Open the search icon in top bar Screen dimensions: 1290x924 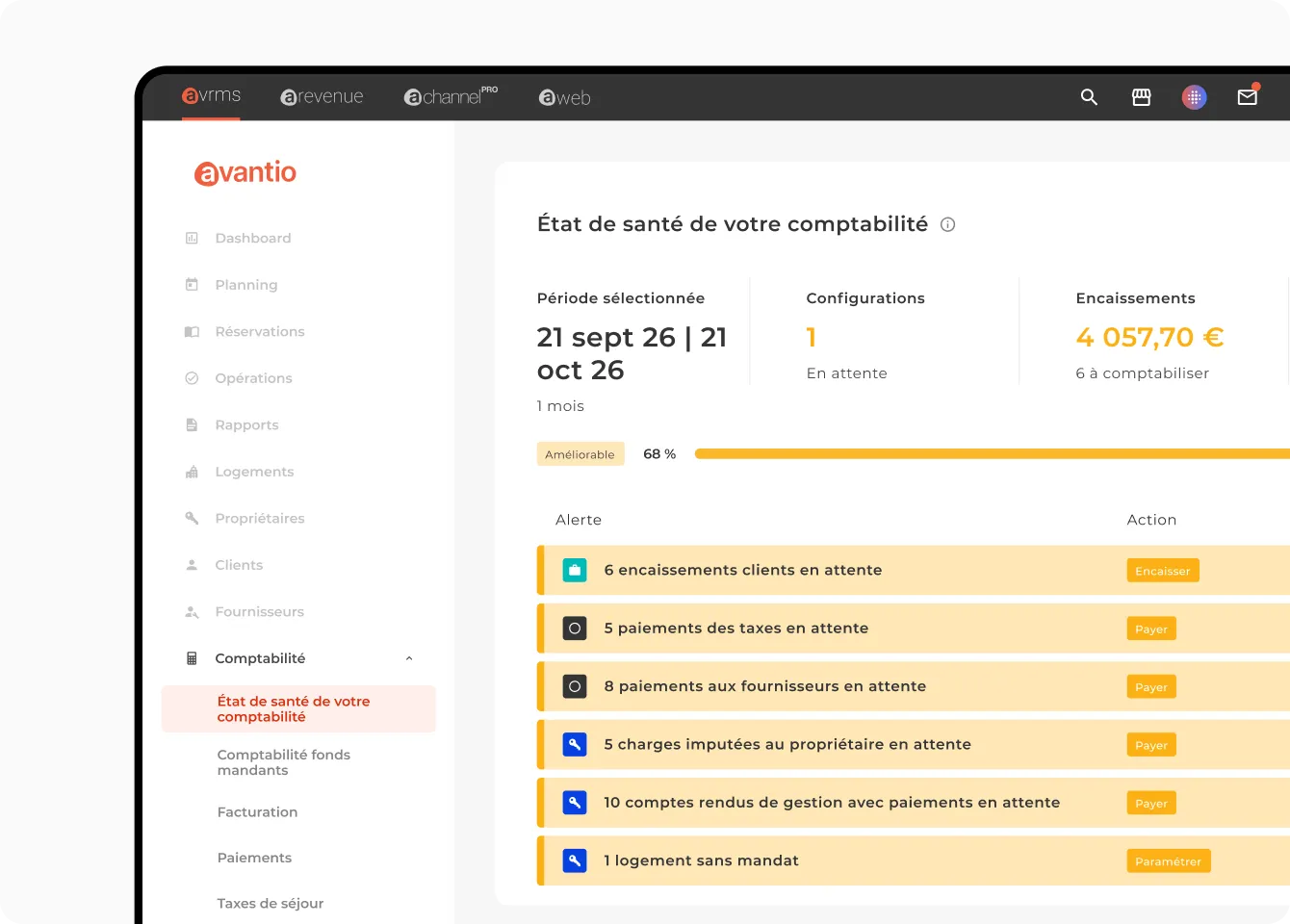click(1089, 97)
